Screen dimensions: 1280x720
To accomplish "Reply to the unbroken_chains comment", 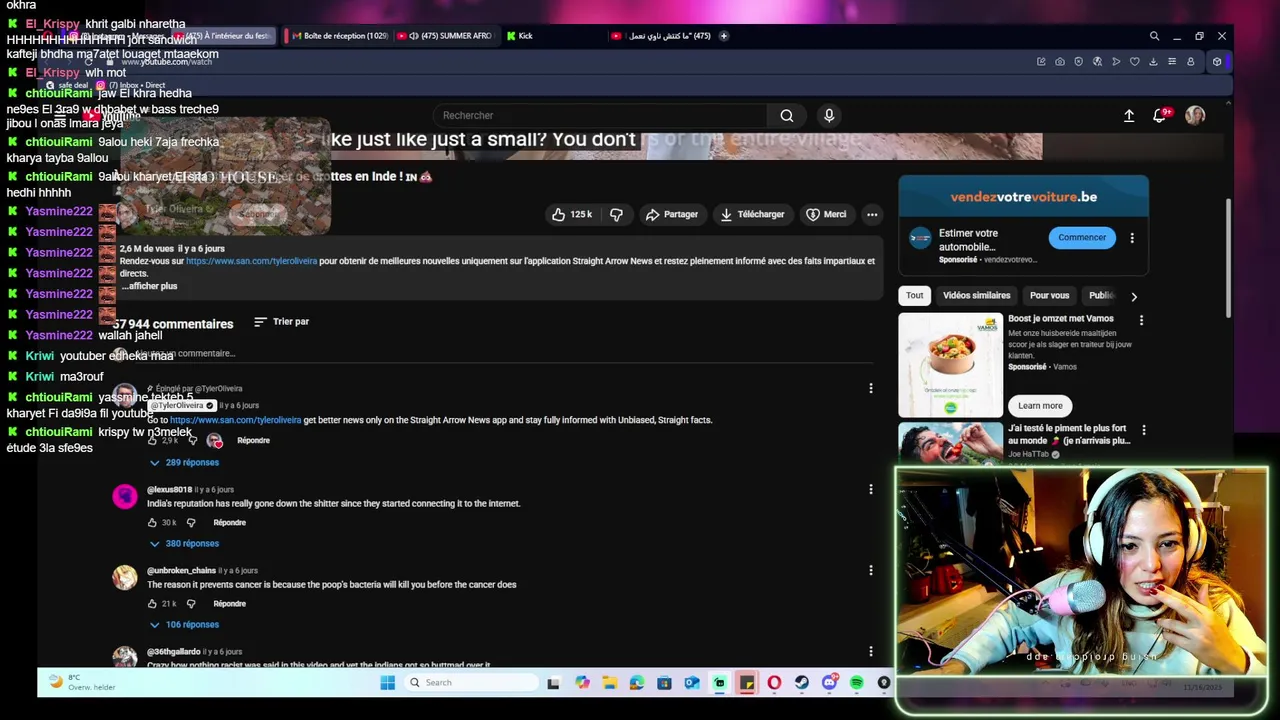I will tap(229, 604).
